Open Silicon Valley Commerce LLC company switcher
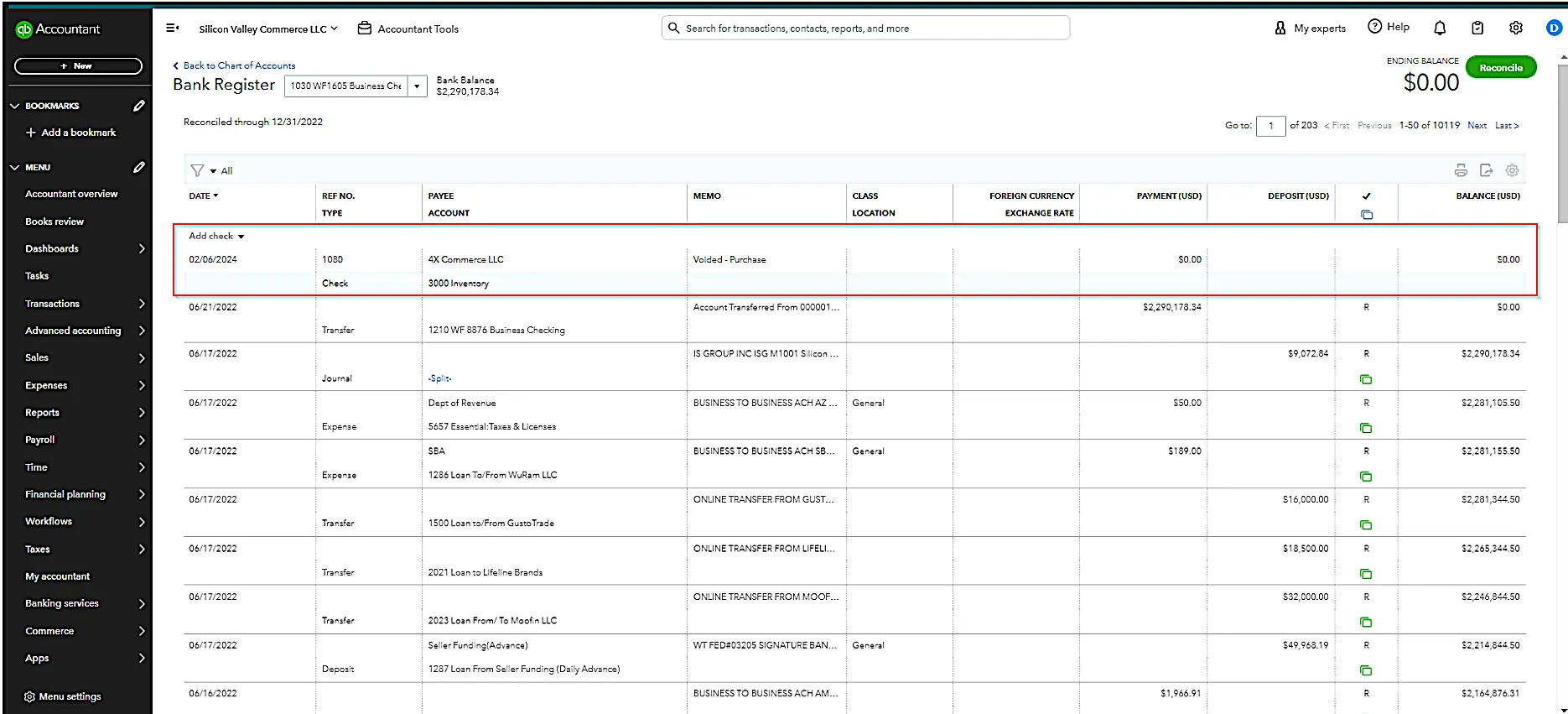Viewport: 1568px width, 714px height. pyautogui.click(x=268, y=29)
